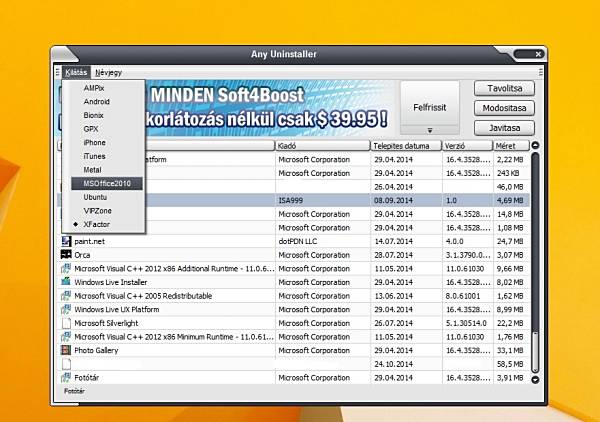
Task: Click the Visual C++ 2005 Redistributable icon
Action: point(66,296)
